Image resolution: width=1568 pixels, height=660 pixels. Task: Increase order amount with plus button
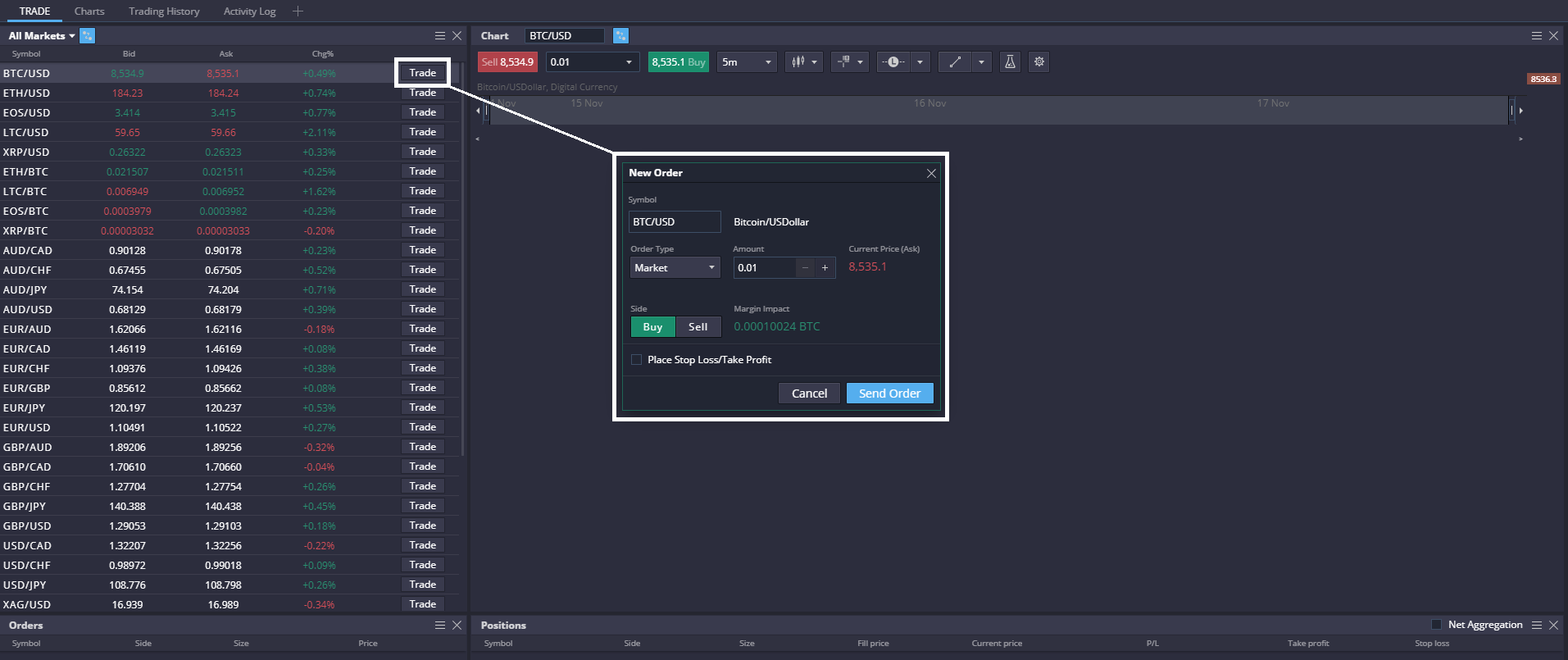pos(825,268)
